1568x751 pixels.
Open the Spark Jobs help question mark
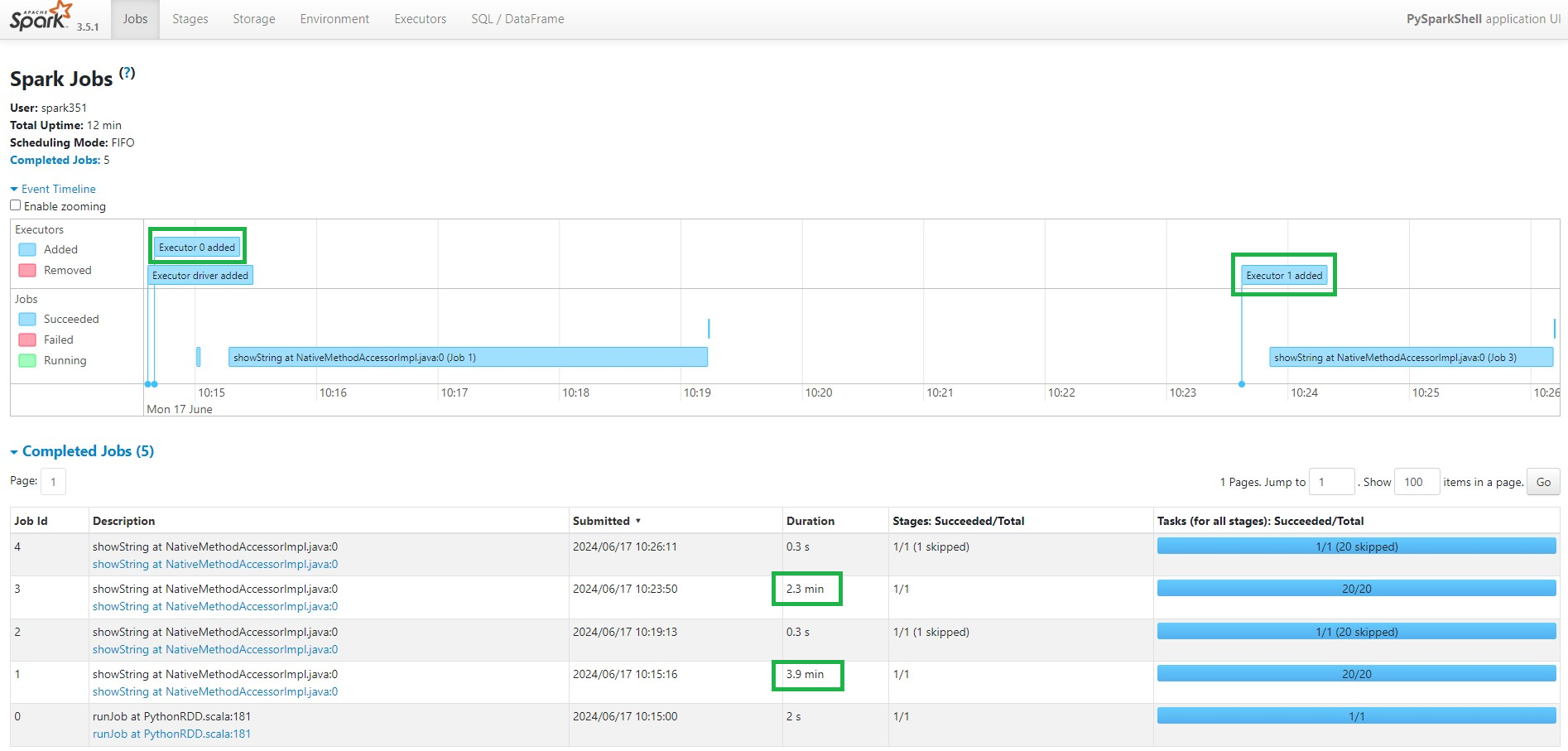pos(127,73)
